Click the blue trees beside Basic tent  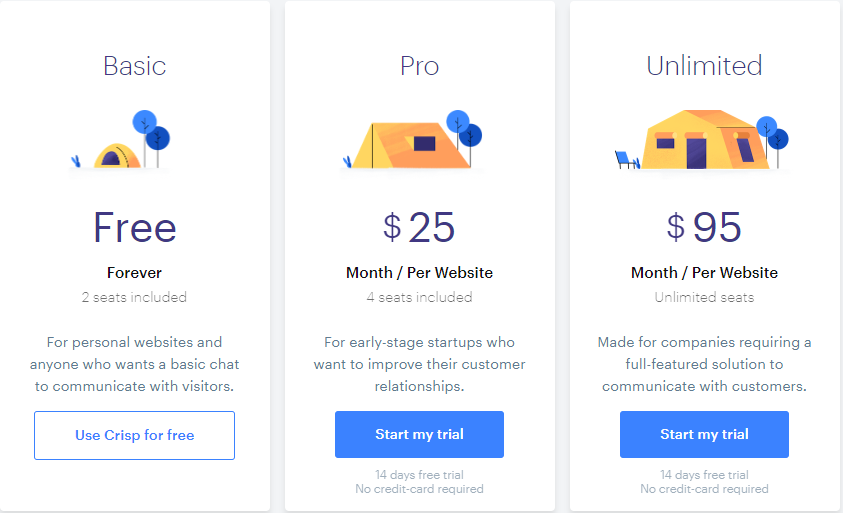pos(151,138)
